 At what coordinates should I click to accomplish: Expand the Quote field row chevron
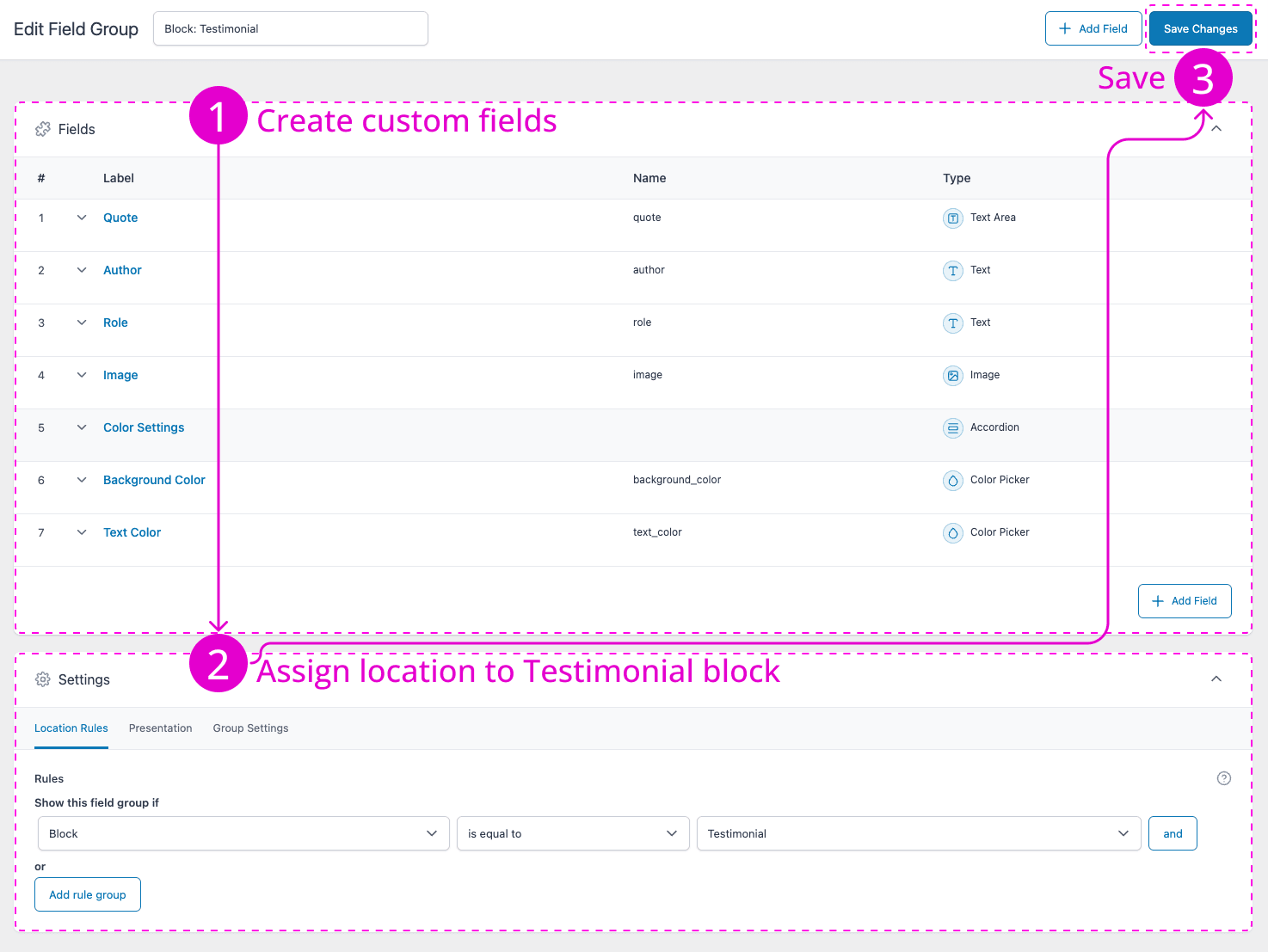(82, 218)
